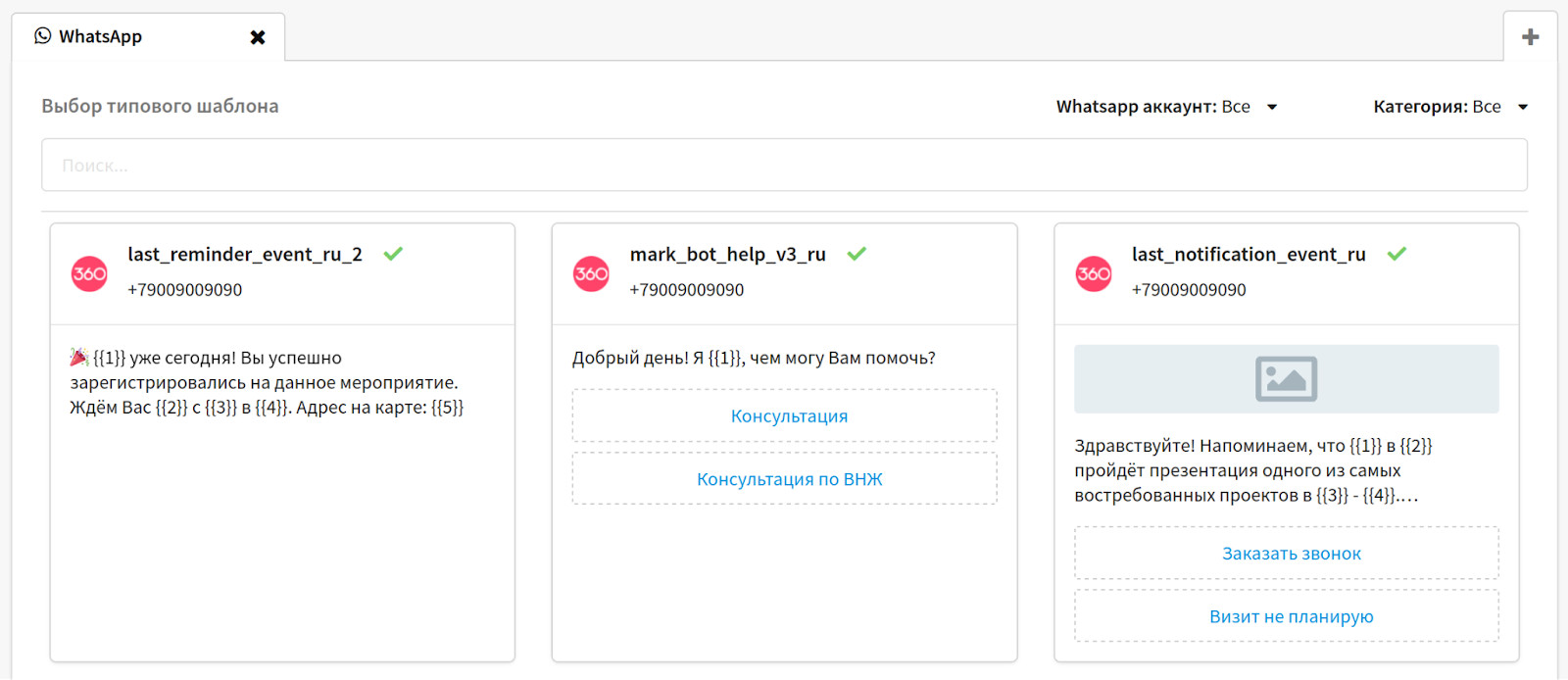
Task: Switch to the WhatsApp tab
Action: click(101, 37)
